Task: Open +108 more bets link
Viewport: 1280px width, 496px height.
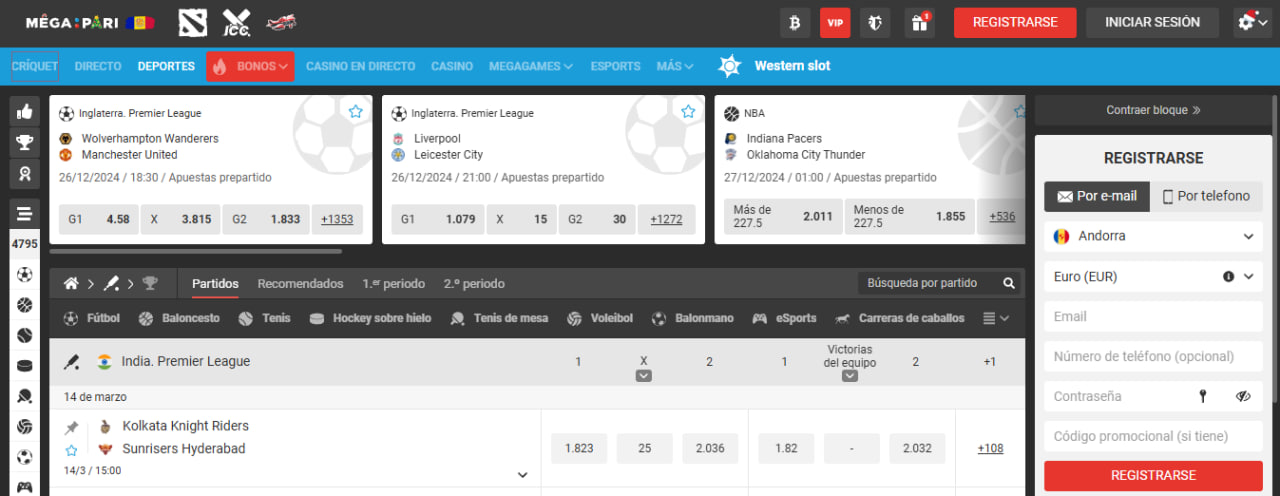Action: click(x=990, y=449)
